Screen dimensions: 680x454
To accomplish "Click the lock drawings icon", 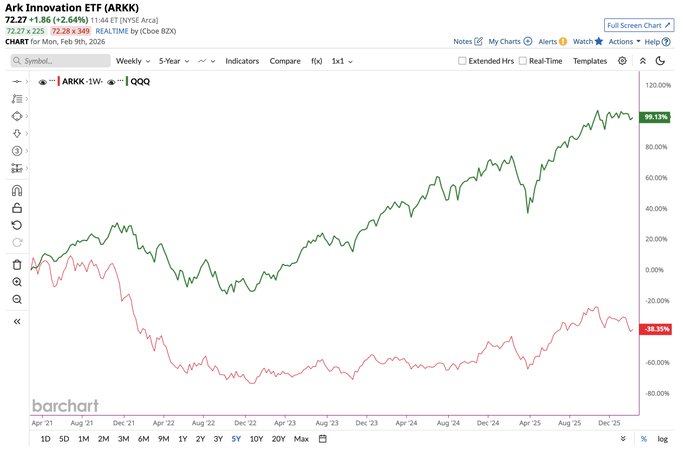I will [17, 208].
